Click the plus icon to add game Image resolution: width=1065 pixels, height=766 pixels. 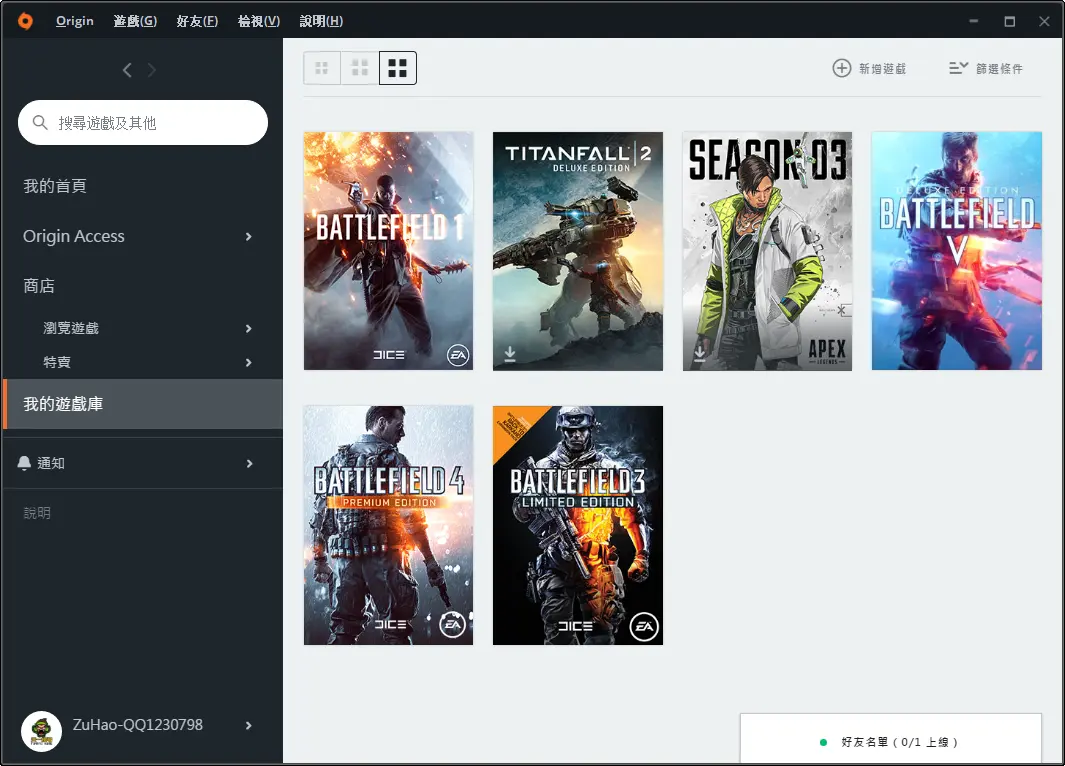click(x=842, y=68)
